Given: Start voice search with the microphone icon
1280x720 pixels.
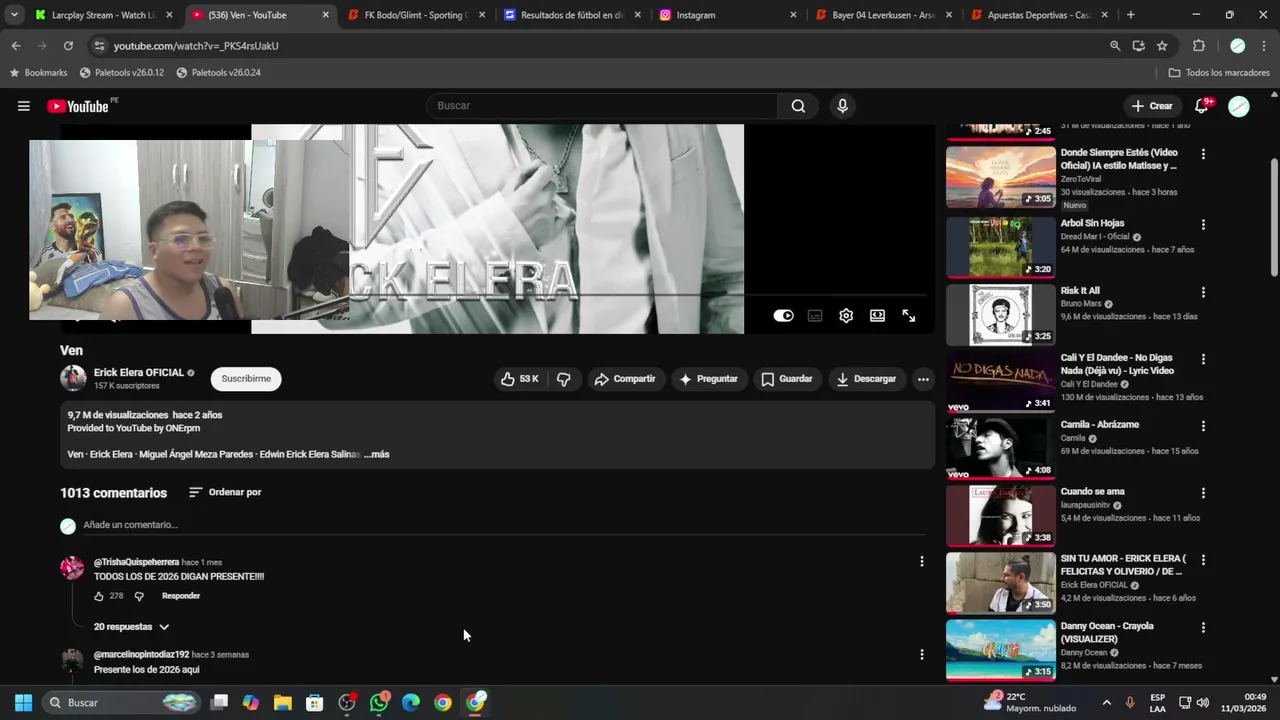Looking at the screenshot, I should tap(842, 106).
